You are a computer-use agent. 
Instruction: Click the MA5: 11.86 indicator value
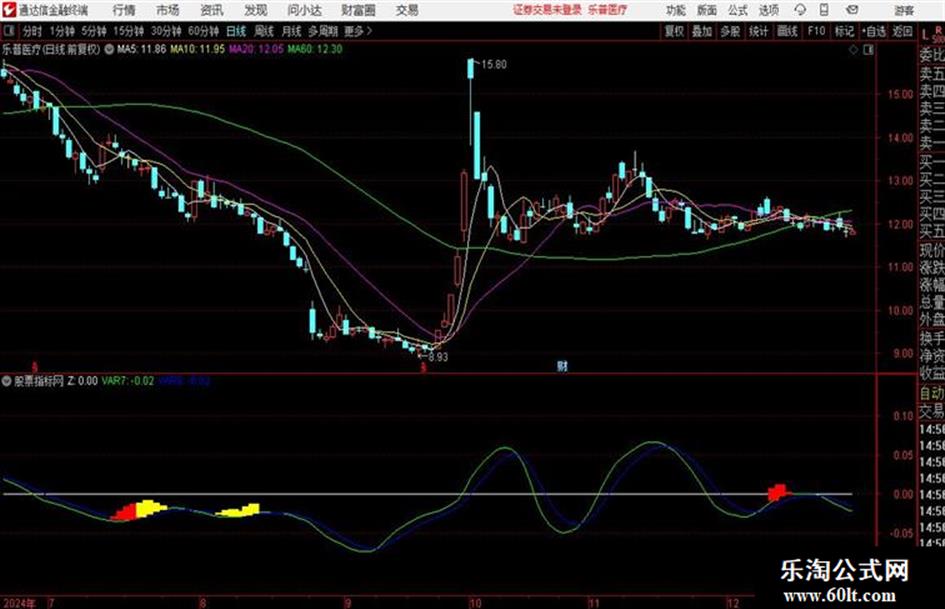tap(141, 49)
